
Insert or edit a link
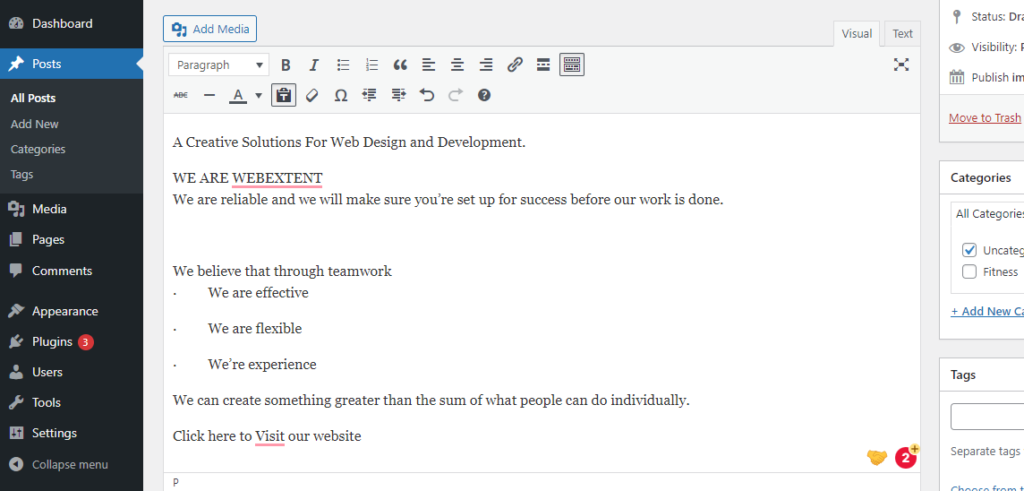coord(515,65)
